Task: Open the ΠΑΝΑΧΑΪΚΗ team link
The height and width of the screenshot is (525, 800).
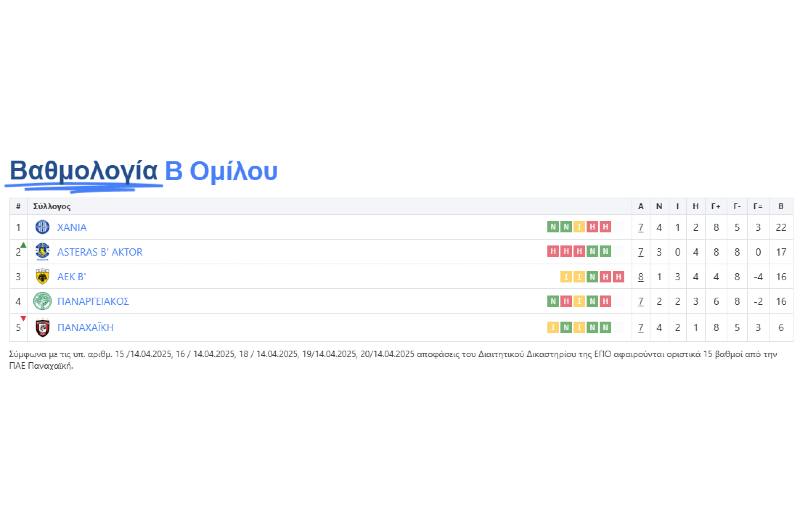Action: coord(85,327)
